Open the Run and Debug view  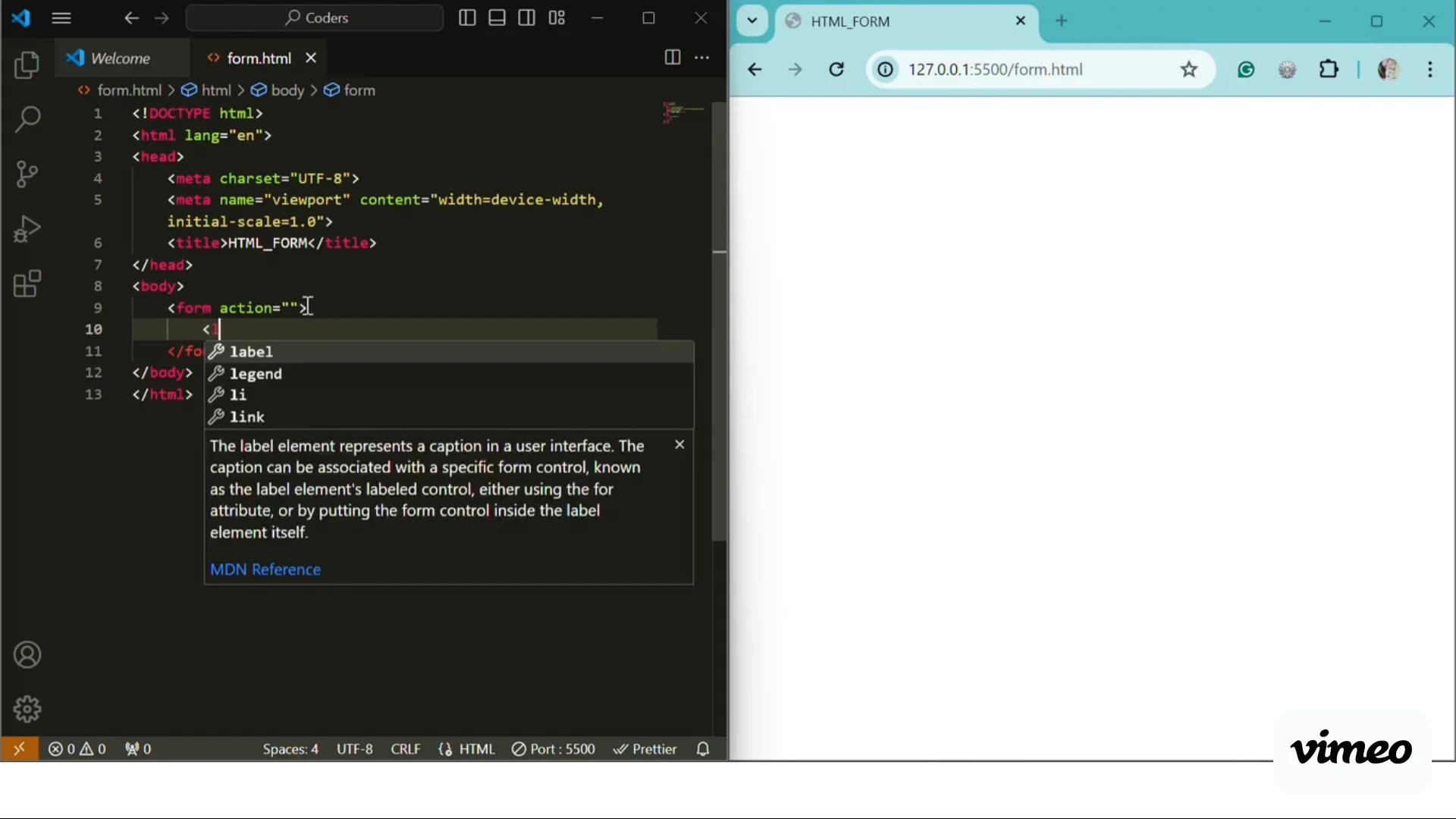27,229
